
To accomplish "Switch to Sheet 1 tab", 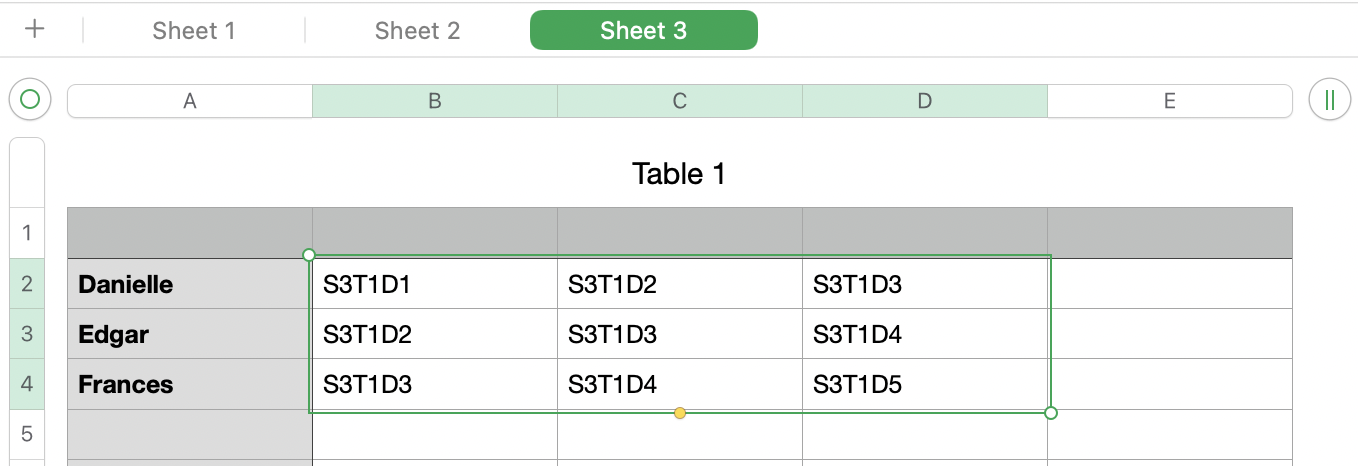I will point(194,30).
